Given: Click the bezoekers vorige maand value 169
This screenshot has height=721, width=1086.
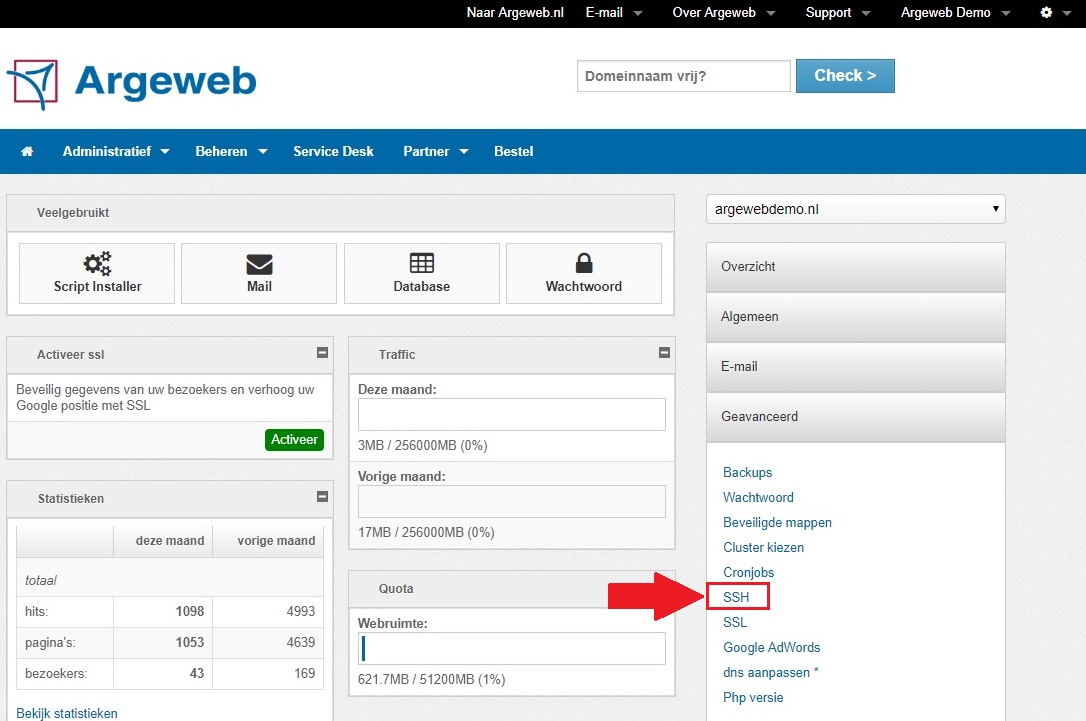Looking at the screenshot, I should pyautogui.click(x=304, y=673).
